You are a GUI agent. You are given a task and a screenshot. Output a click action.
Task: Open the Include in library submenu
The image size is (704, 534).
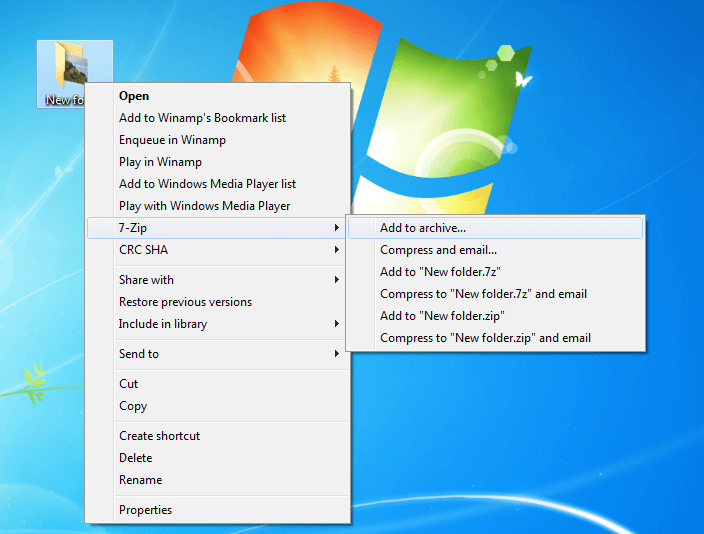[x=163, y=324]
